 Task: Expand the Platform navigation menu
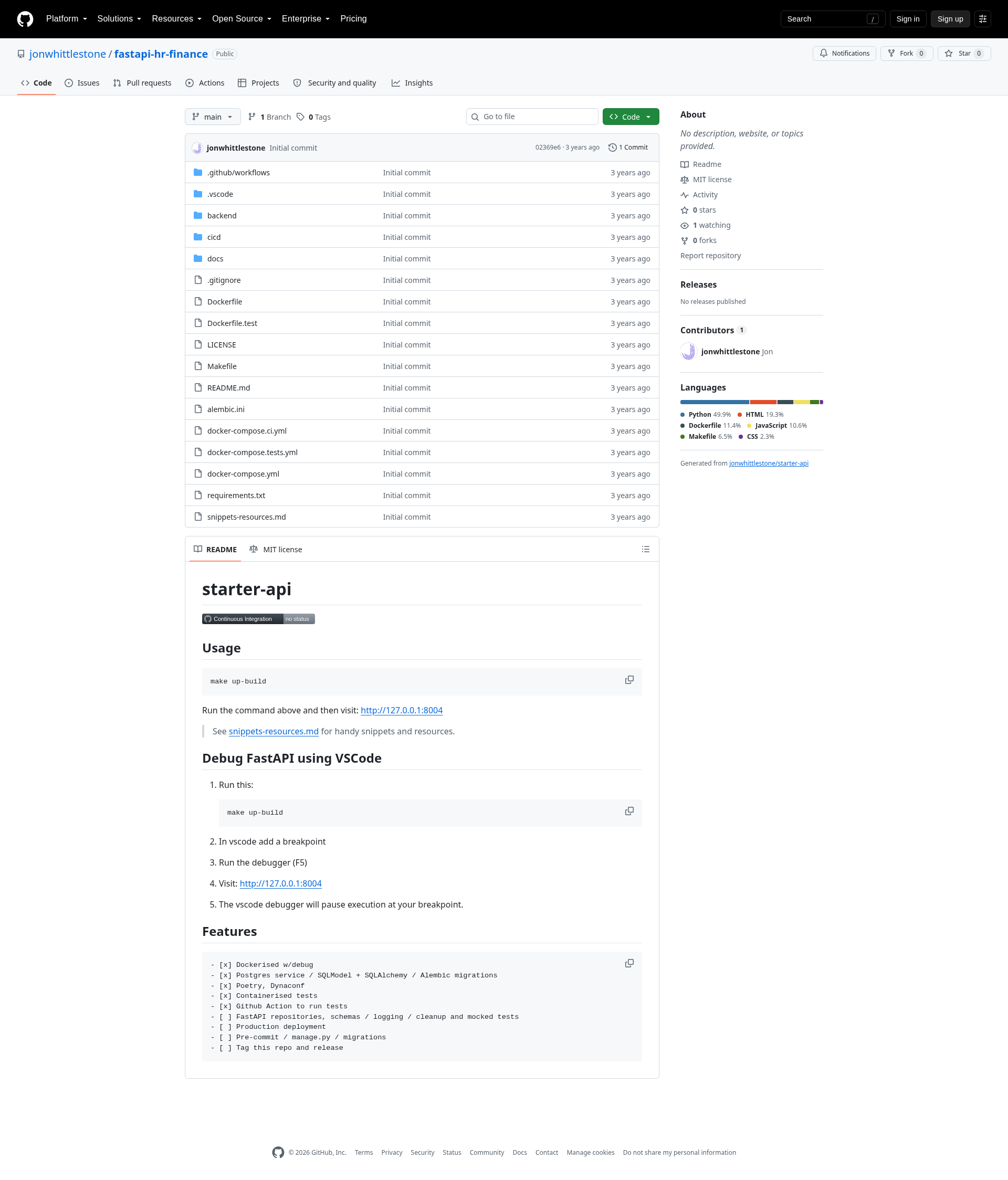pos(67,19)
